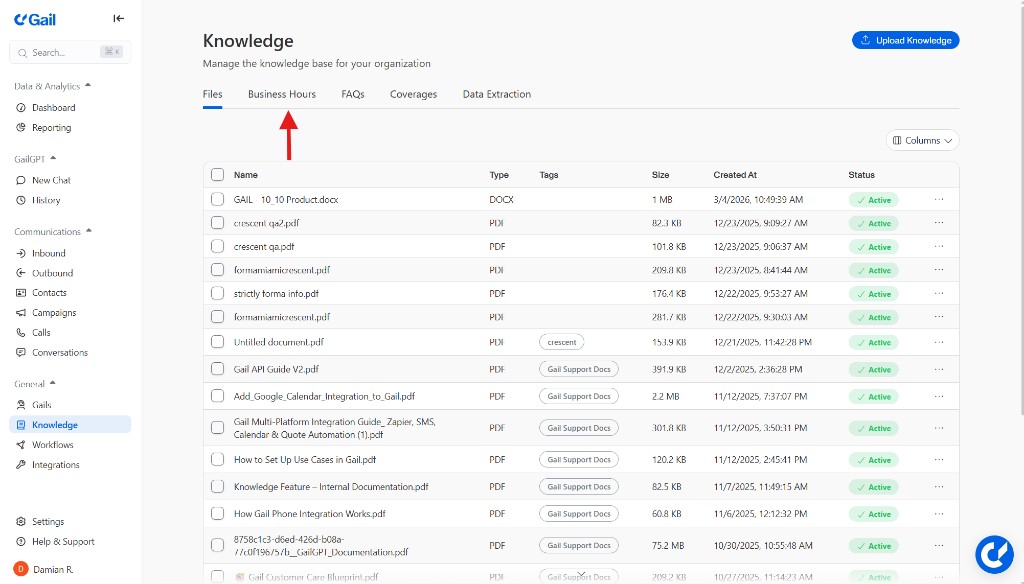1024x584 pixels.
Task: Open Integrations page
Action: [x=55, y=465]
